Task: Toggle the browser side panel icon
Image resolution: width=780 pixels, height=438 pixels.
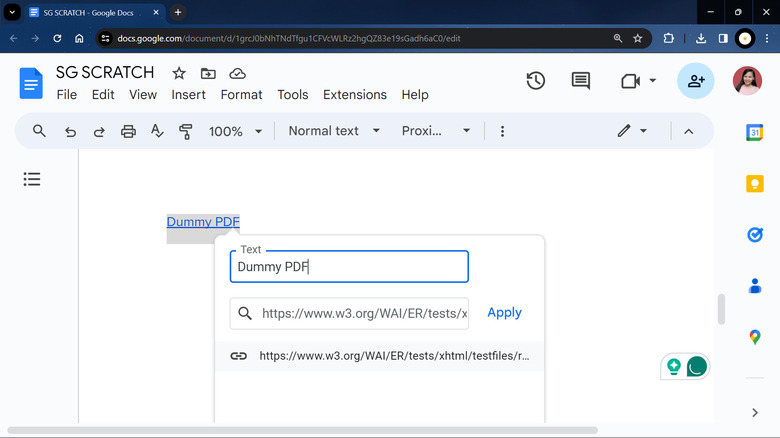Action: click(x=723, y=38)
